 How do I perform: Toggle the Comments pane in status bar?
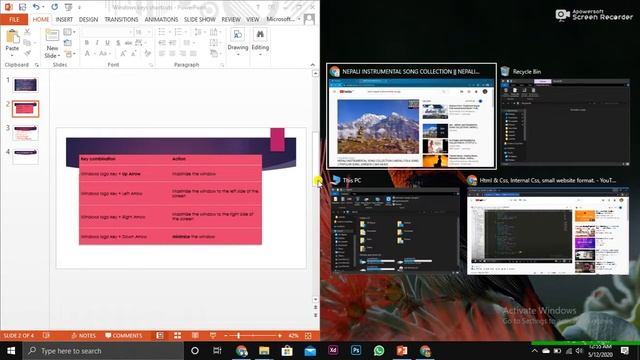tap(124, 336)
